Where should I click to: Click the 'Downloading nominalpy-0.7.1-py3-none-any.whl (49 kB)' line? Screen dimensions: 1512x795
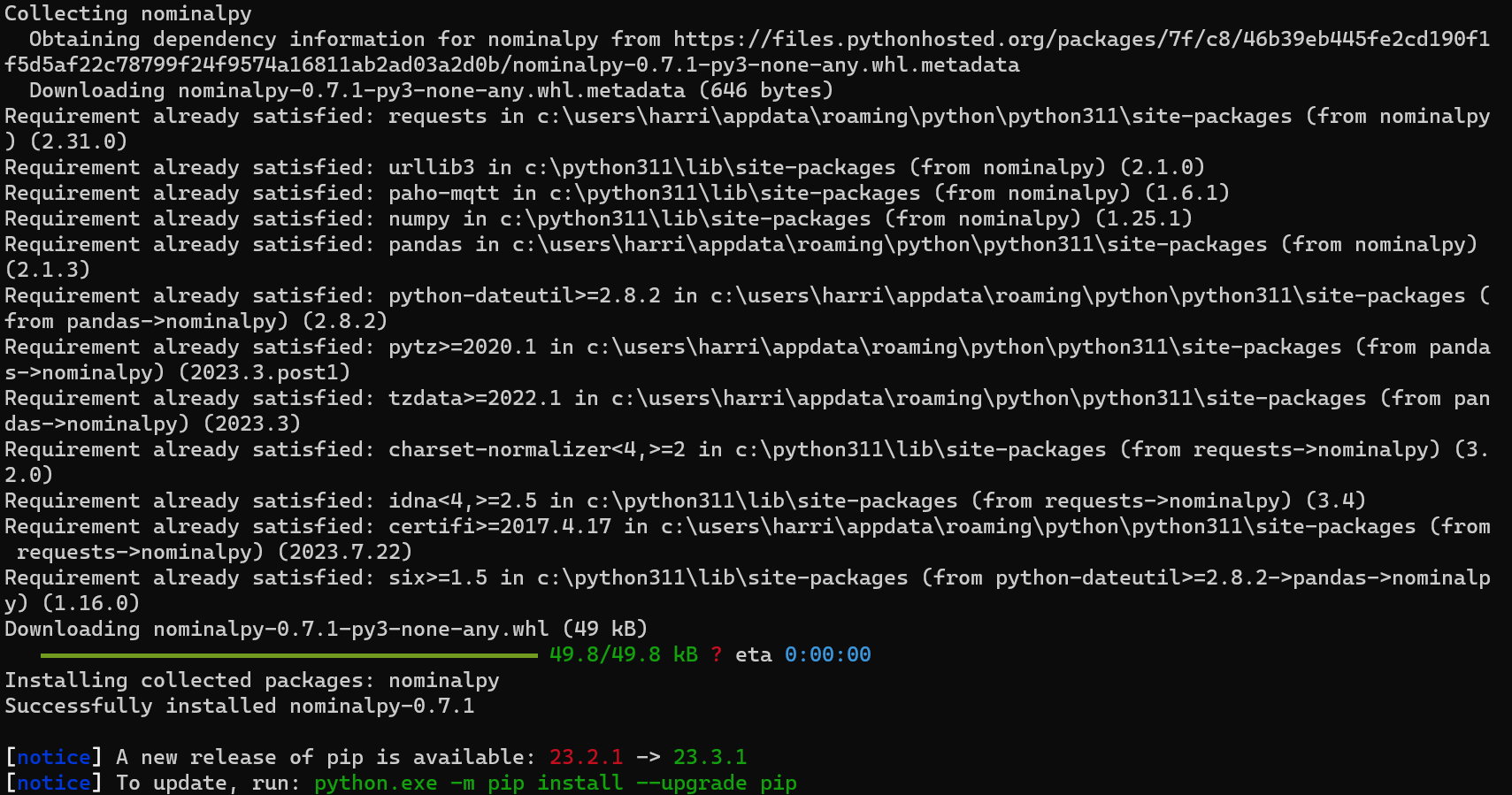coord(326,629)
